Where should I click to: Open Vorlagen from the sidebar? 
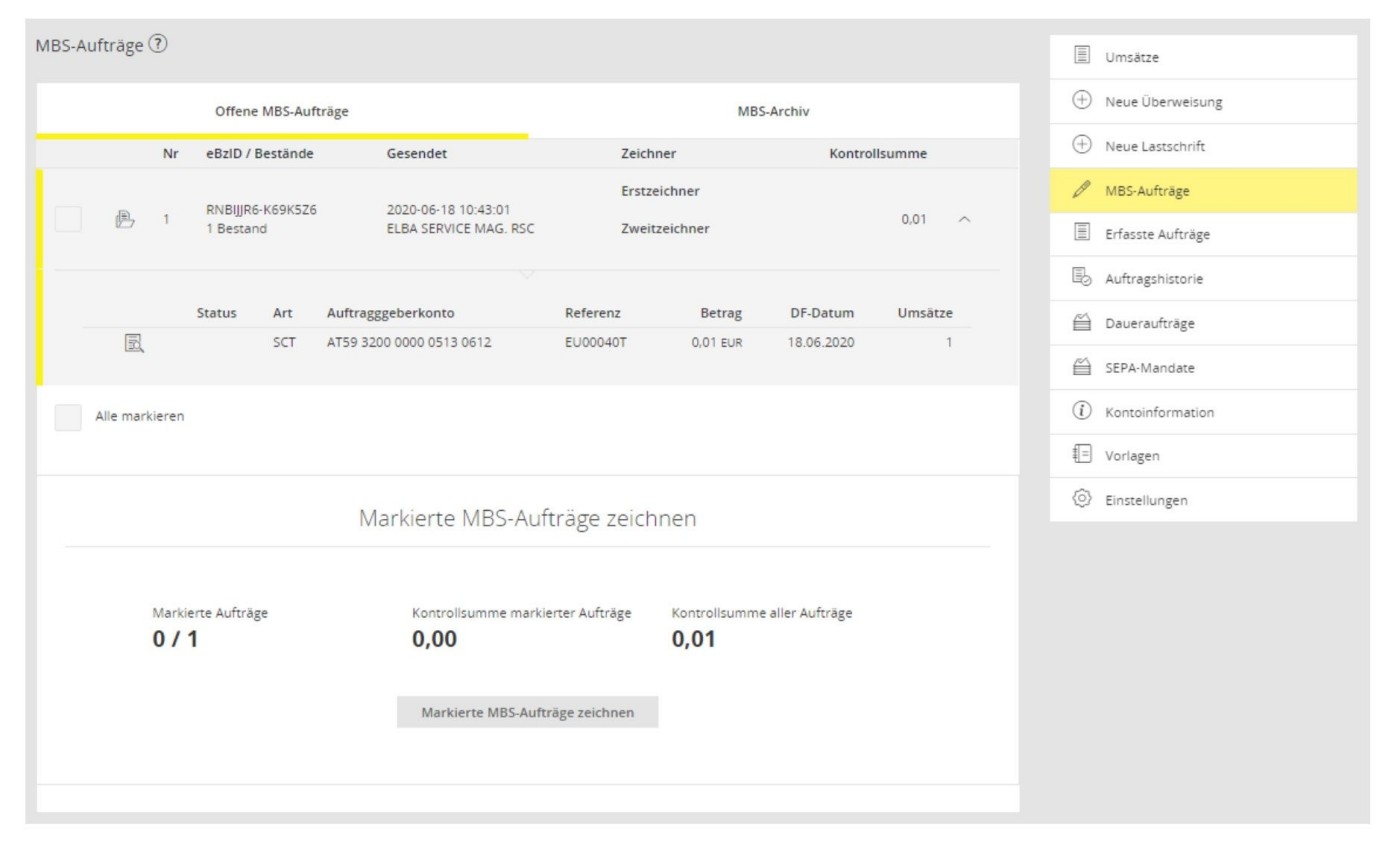(x=1132, y=456)
